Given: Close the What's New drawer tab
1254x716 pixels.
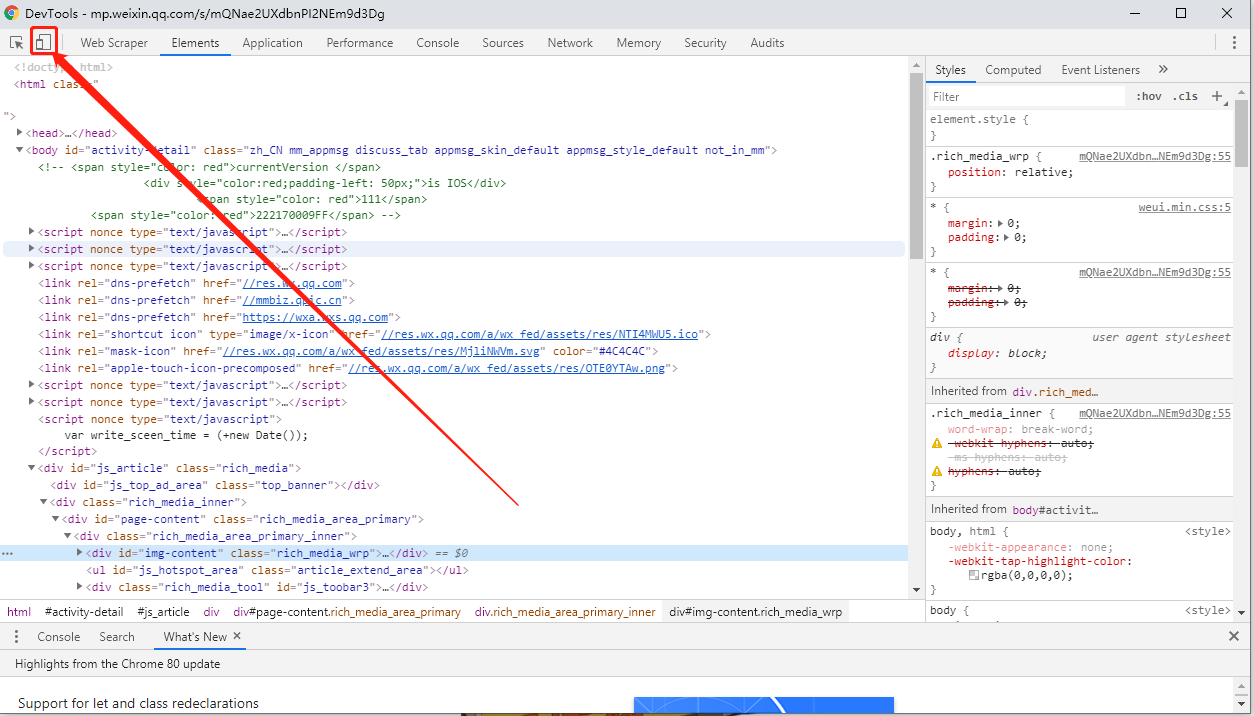Looking at the screenshot, I should point(237,636).
